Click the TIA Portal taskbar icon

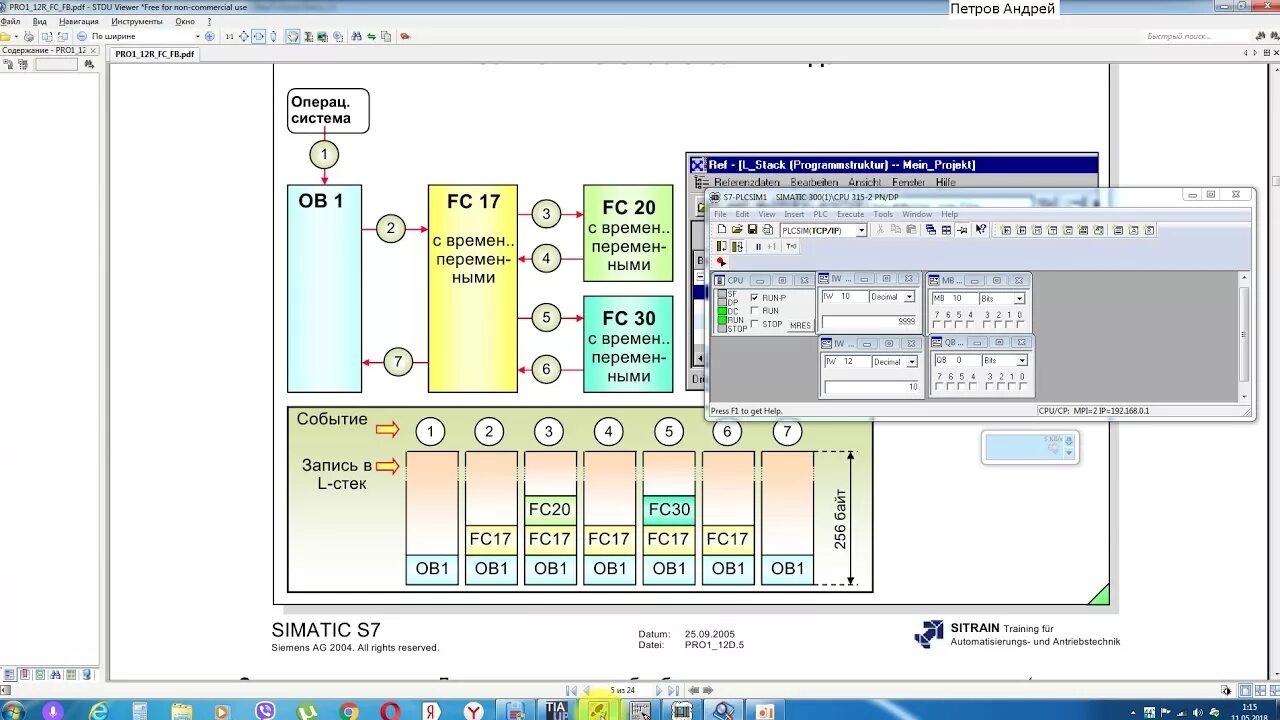point(556,711)
